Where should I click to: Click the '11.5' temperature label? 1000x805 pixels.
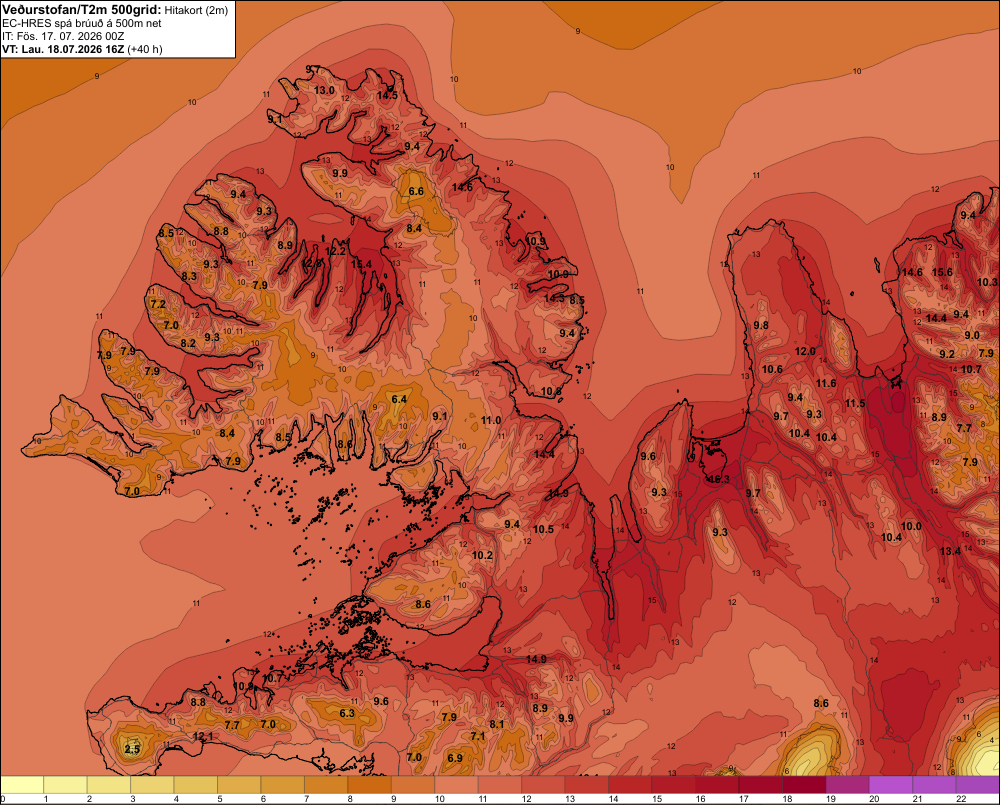click(855, 404)
